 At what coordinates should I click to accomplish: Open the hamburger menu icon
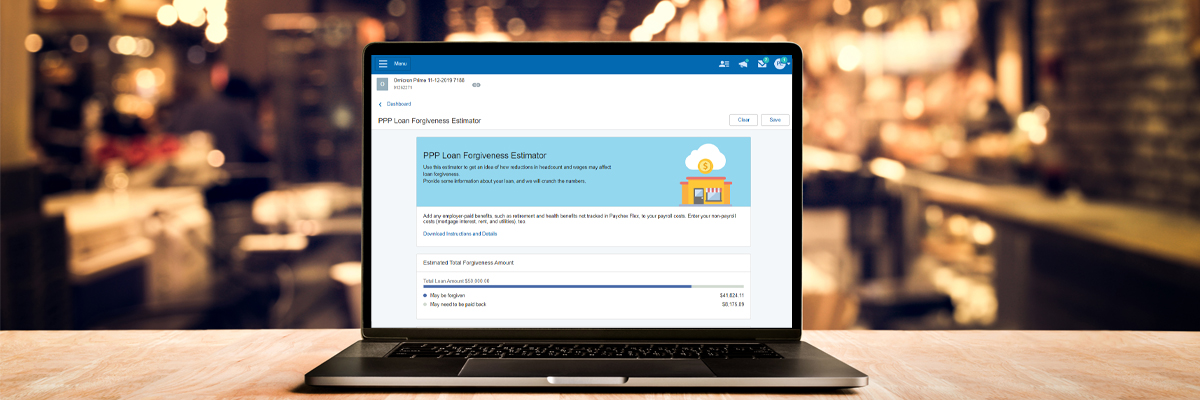pyautogui.click(x=382, y=64)
